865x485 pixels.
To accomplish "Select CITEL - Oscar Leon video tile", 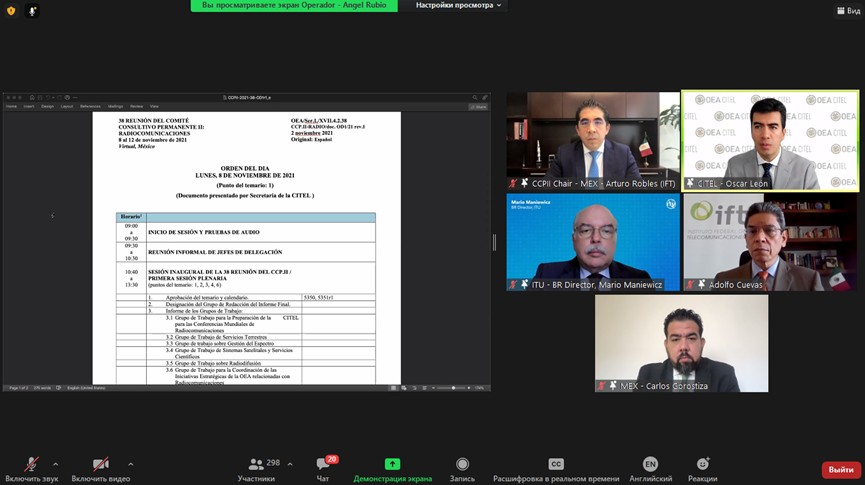I will pyautogui.click(x=770, y=141).
